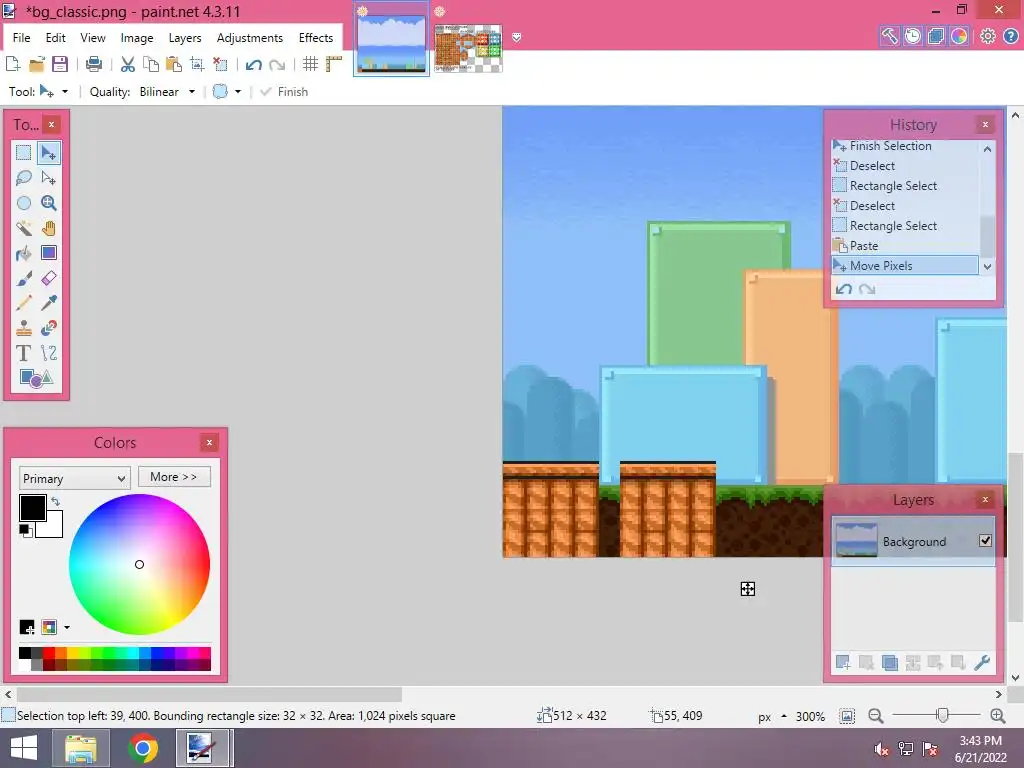Click the Open file folder icon

point(37,64)
